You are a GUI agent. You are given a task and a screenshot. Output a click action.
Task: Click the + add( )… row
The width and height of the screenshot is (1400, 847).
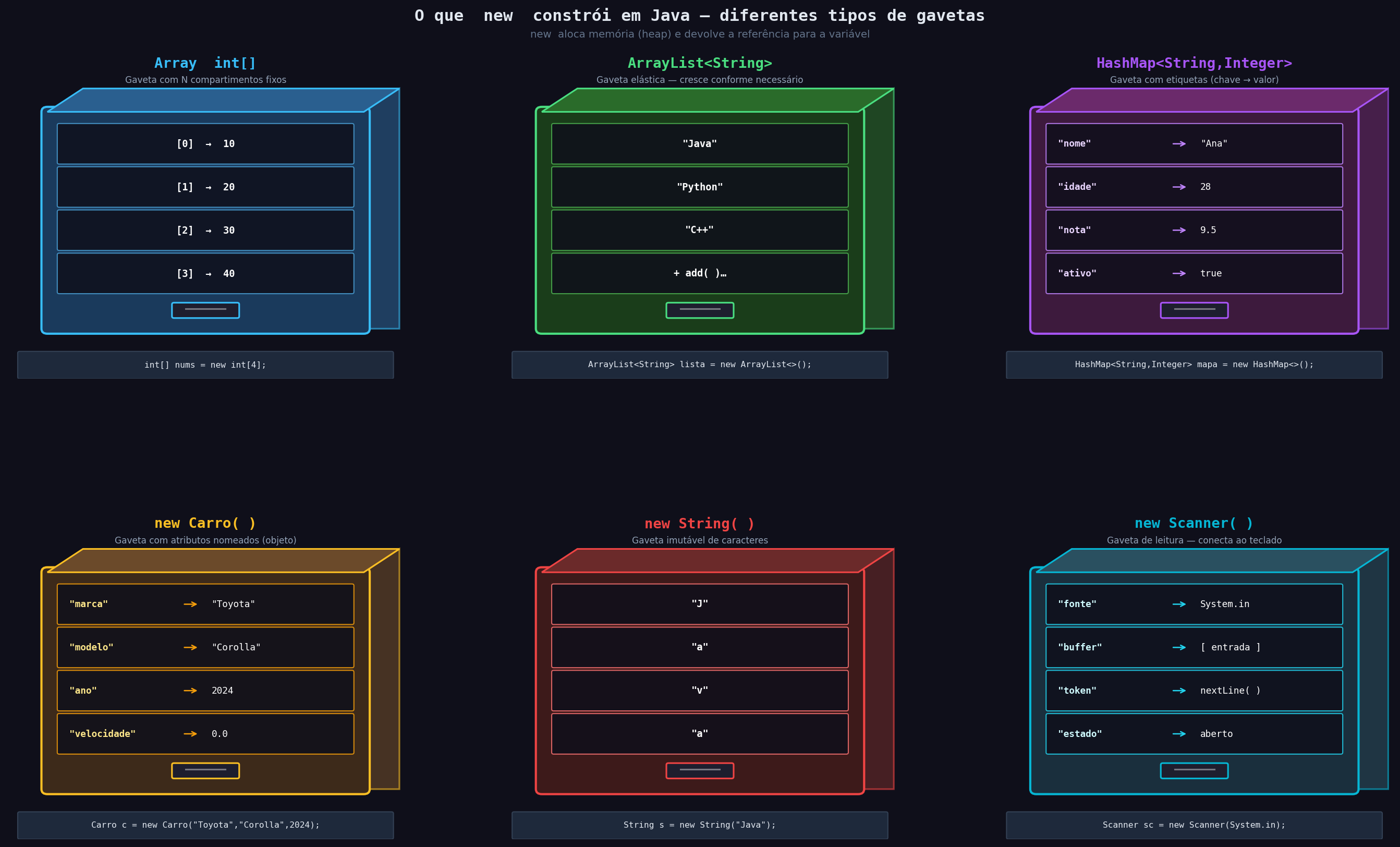coord(699,273)
